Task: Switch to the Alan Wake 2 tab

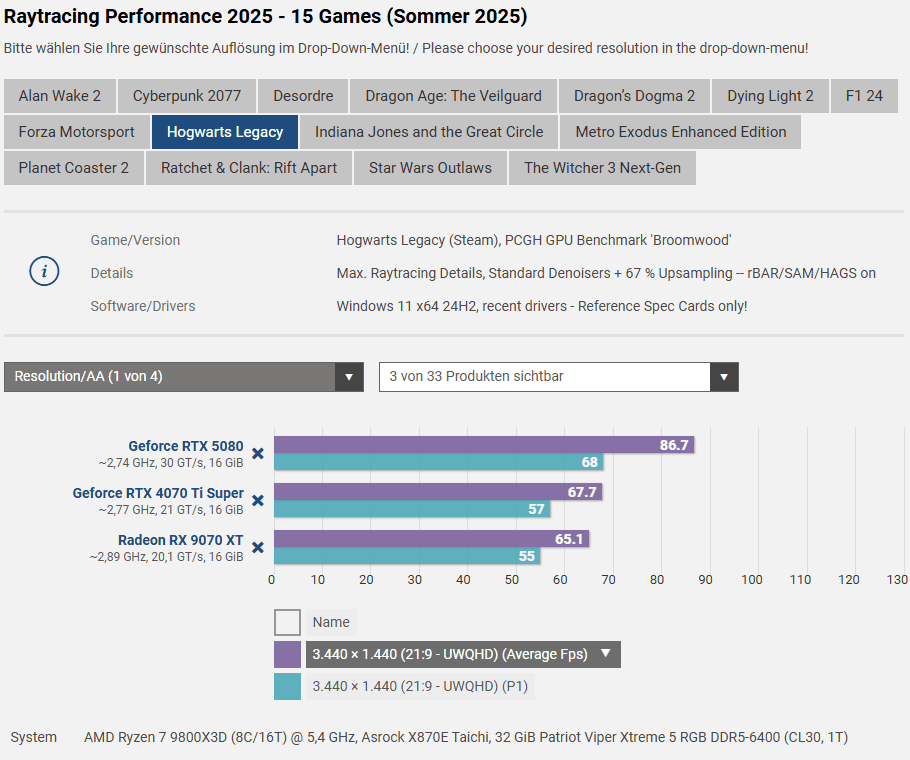Action: [x=60, y=96]
